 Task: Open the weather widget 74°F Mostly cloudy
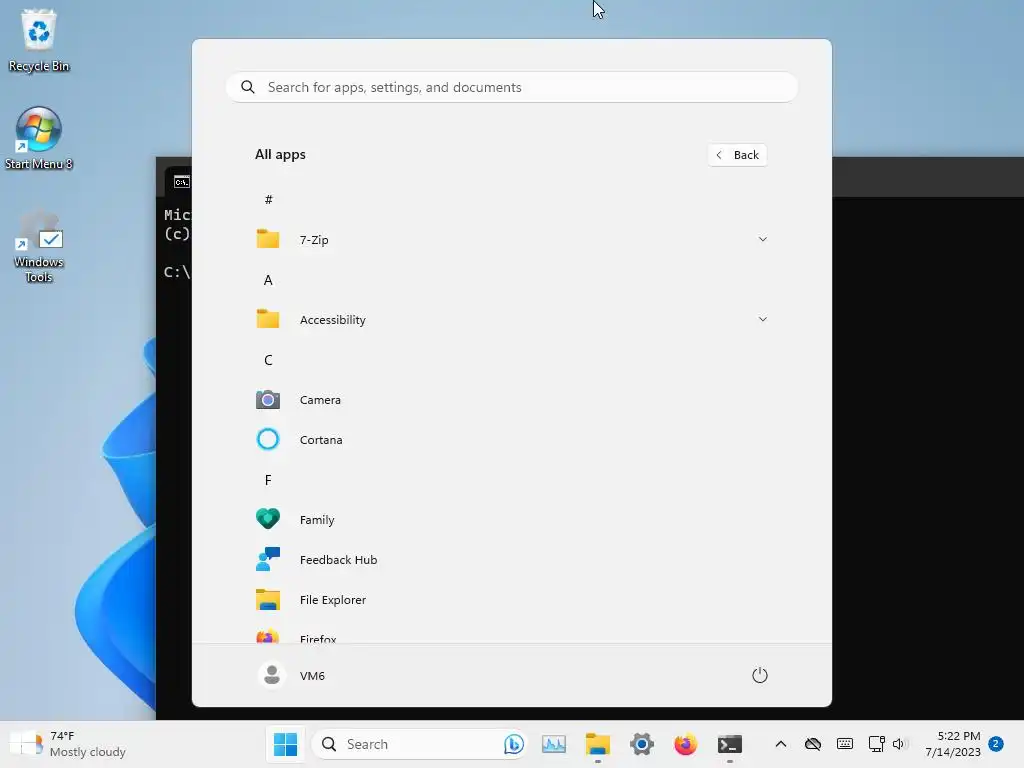tap(69, 744)
